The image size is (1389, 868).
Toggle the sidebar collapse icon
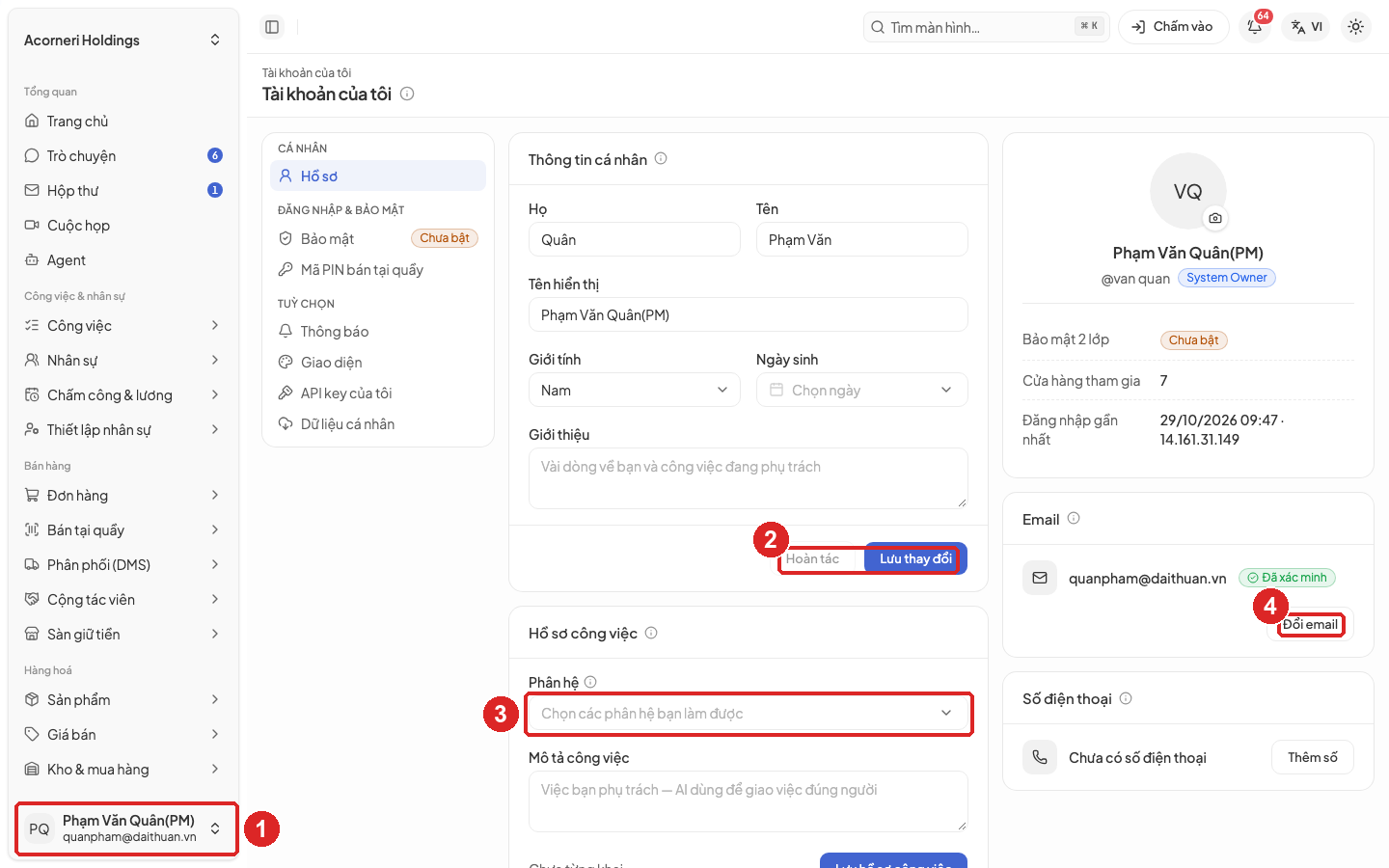click(272, 27)
